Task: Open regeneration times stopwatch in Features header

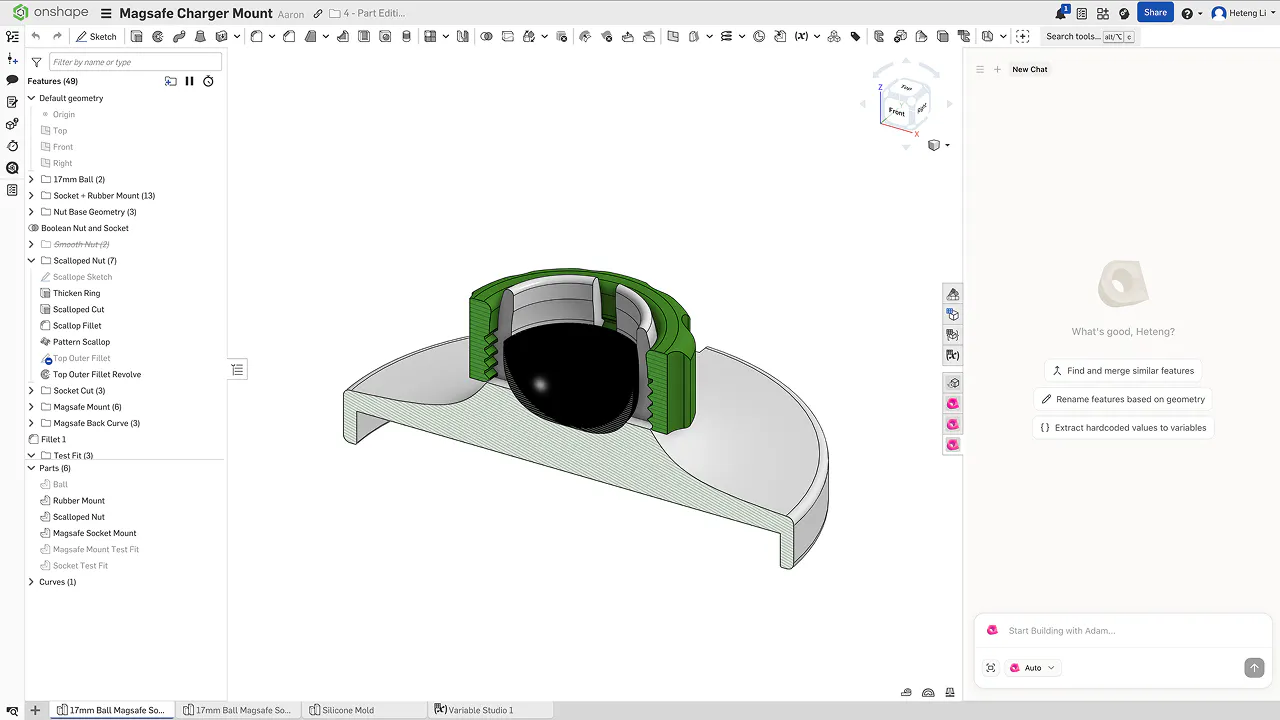Action: coord(208,81)
